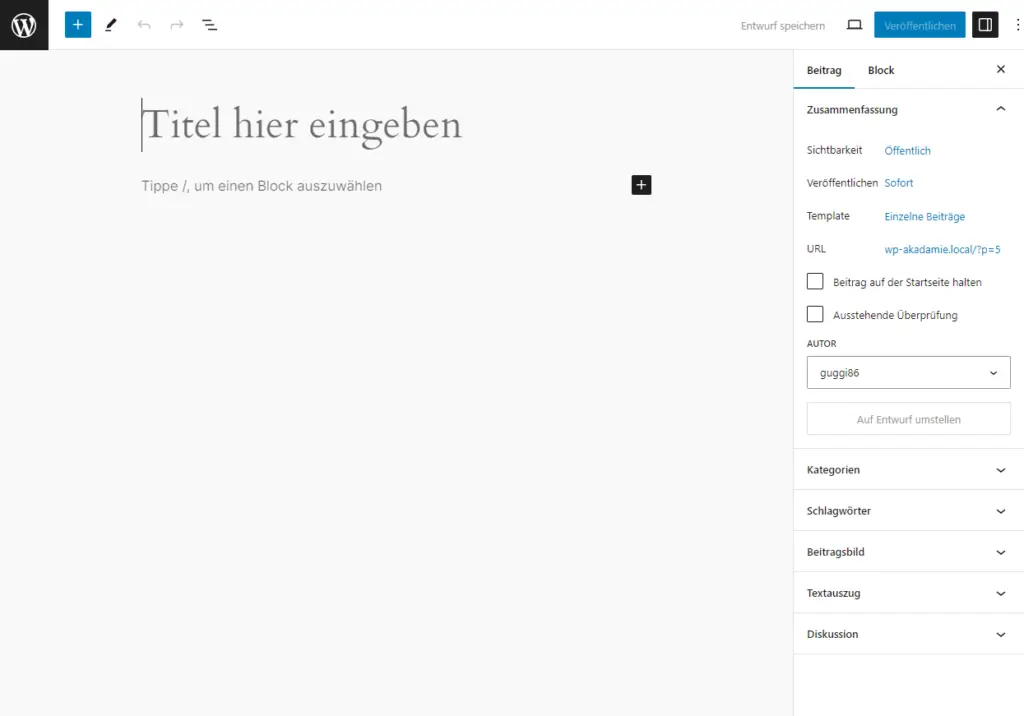Image resolution: width=1024 pixels, height=716 pixels.
Task: Expand the Textauszug panel
Action: (x=908, y=593)
